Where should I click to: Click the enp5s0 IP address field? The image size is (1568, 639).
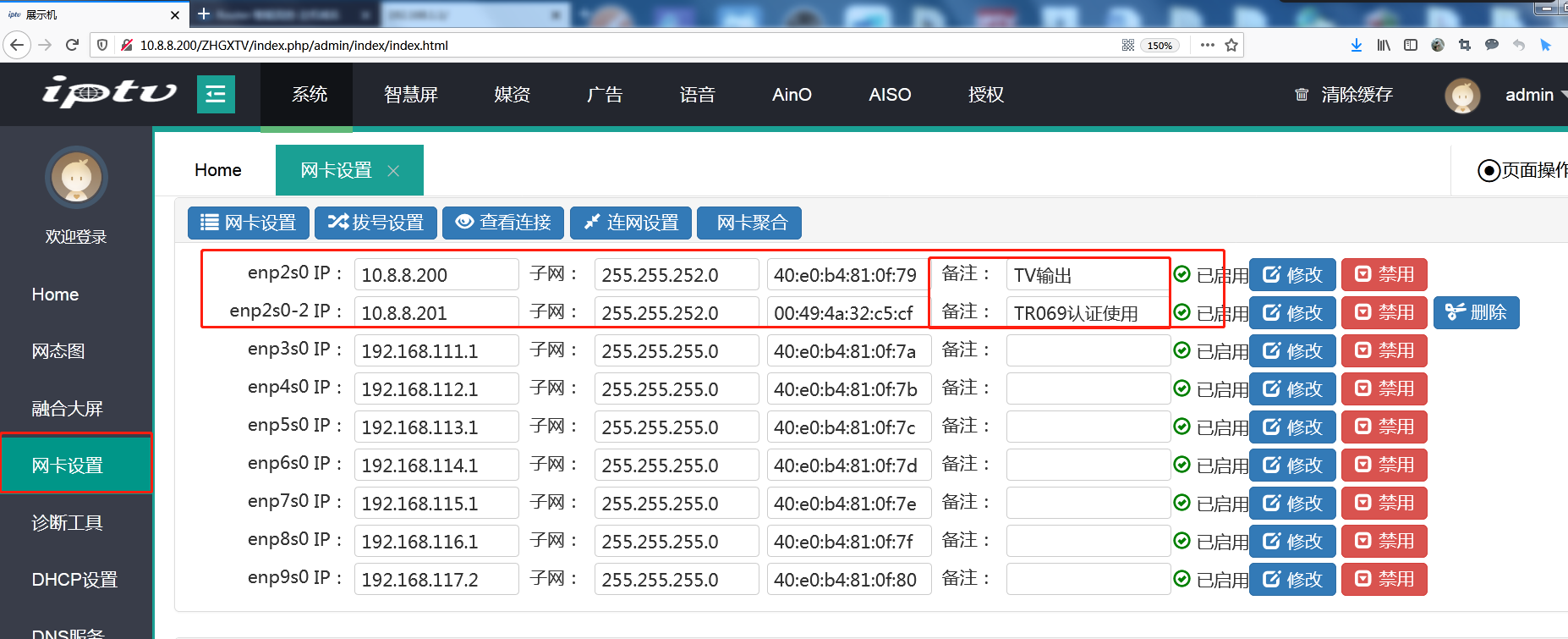pyautogui.click(x=436, y=427)
